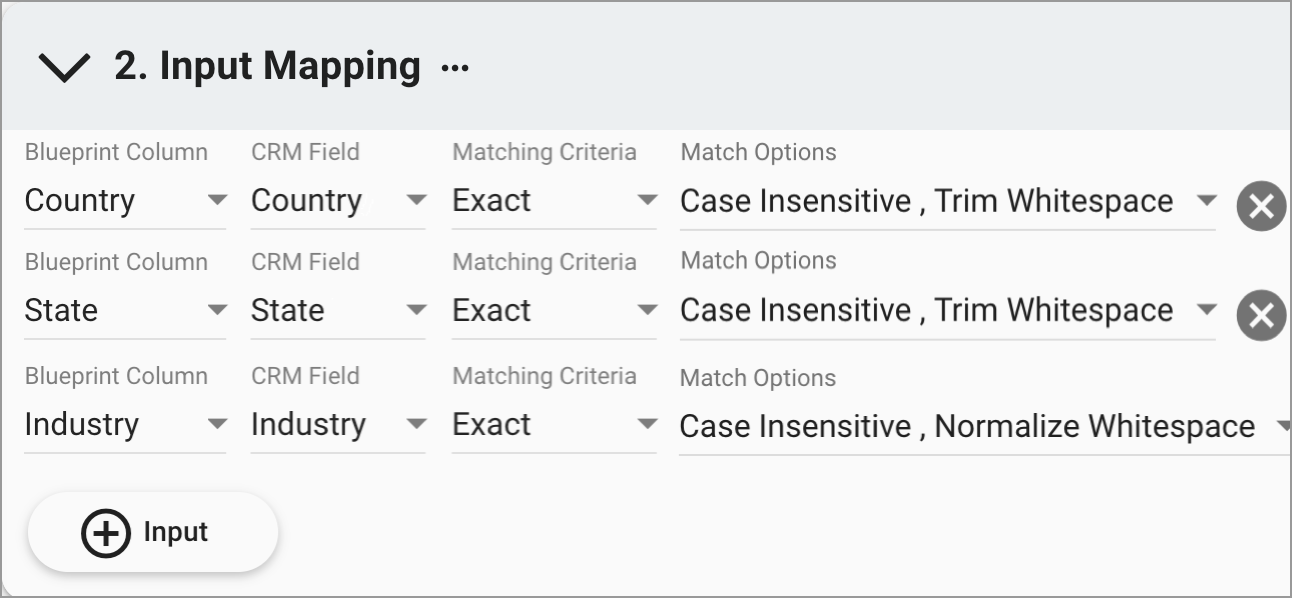
Task: Click the plus icon on Input button
Action: (x=106, y=532)
